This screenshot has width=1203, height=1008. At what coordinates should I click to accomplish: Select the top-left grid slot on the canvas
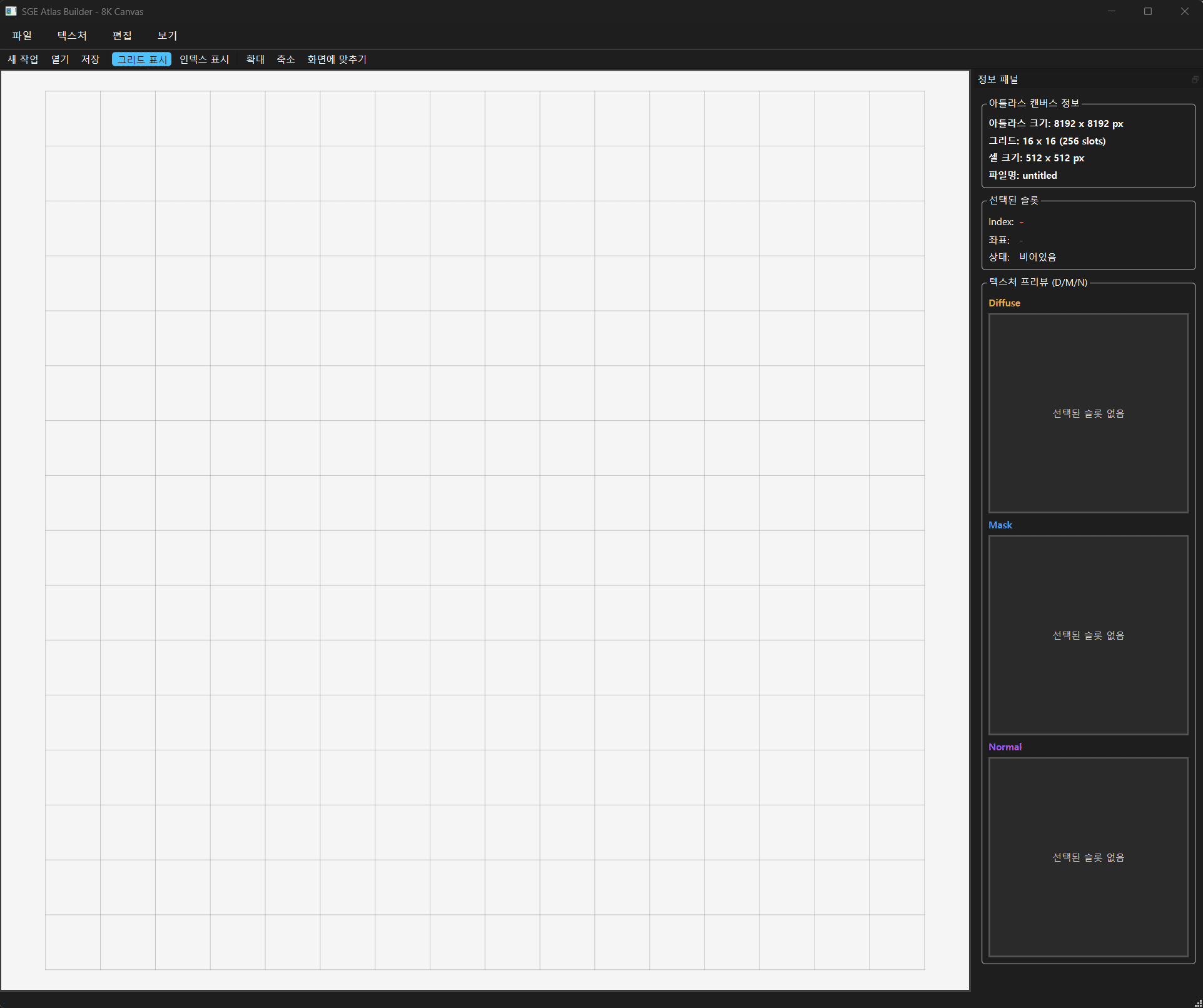pyautogui.click(x=73, y=119)
